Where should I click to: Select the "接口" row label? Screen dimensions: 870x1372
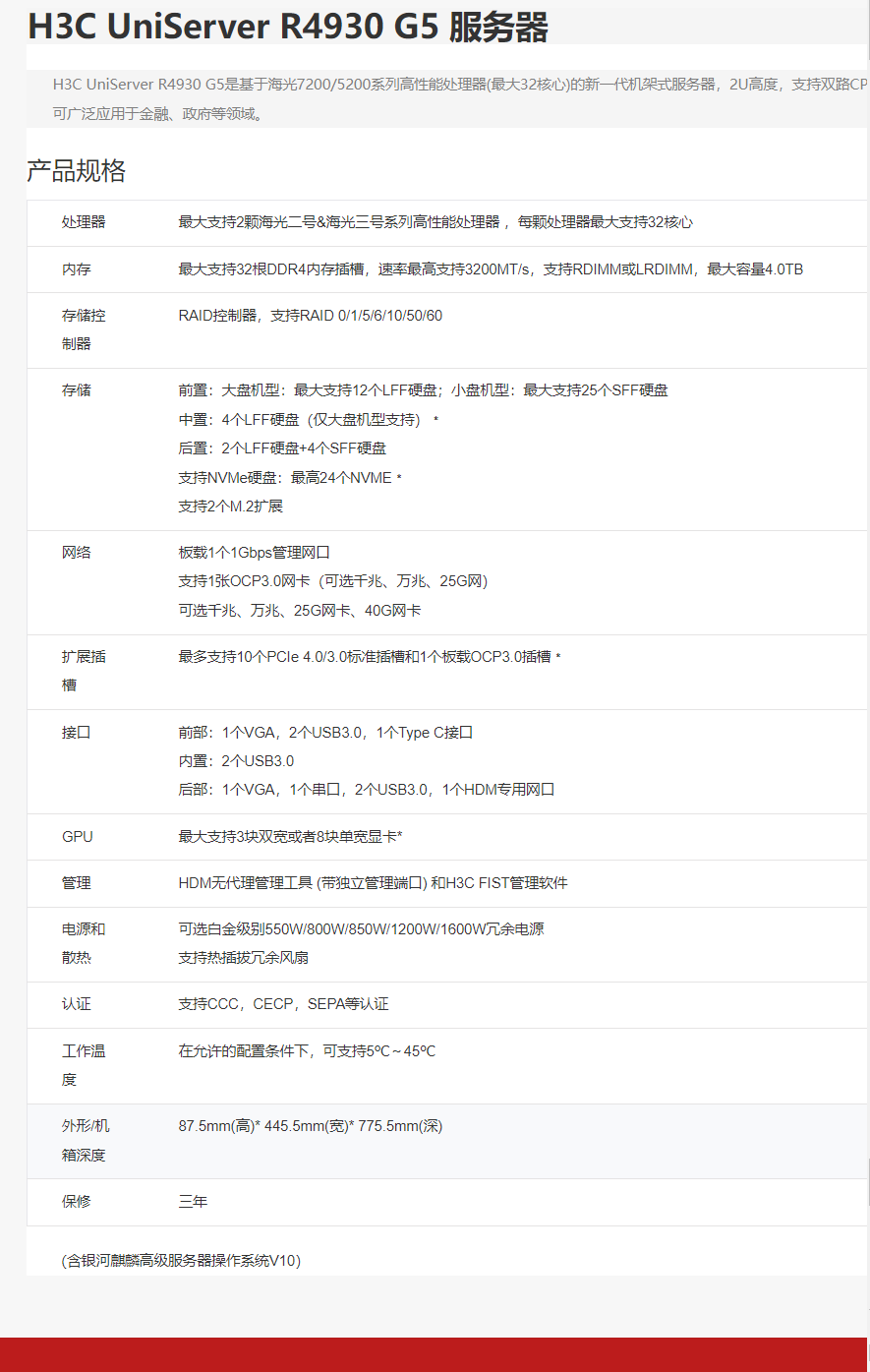coord(77,733)
